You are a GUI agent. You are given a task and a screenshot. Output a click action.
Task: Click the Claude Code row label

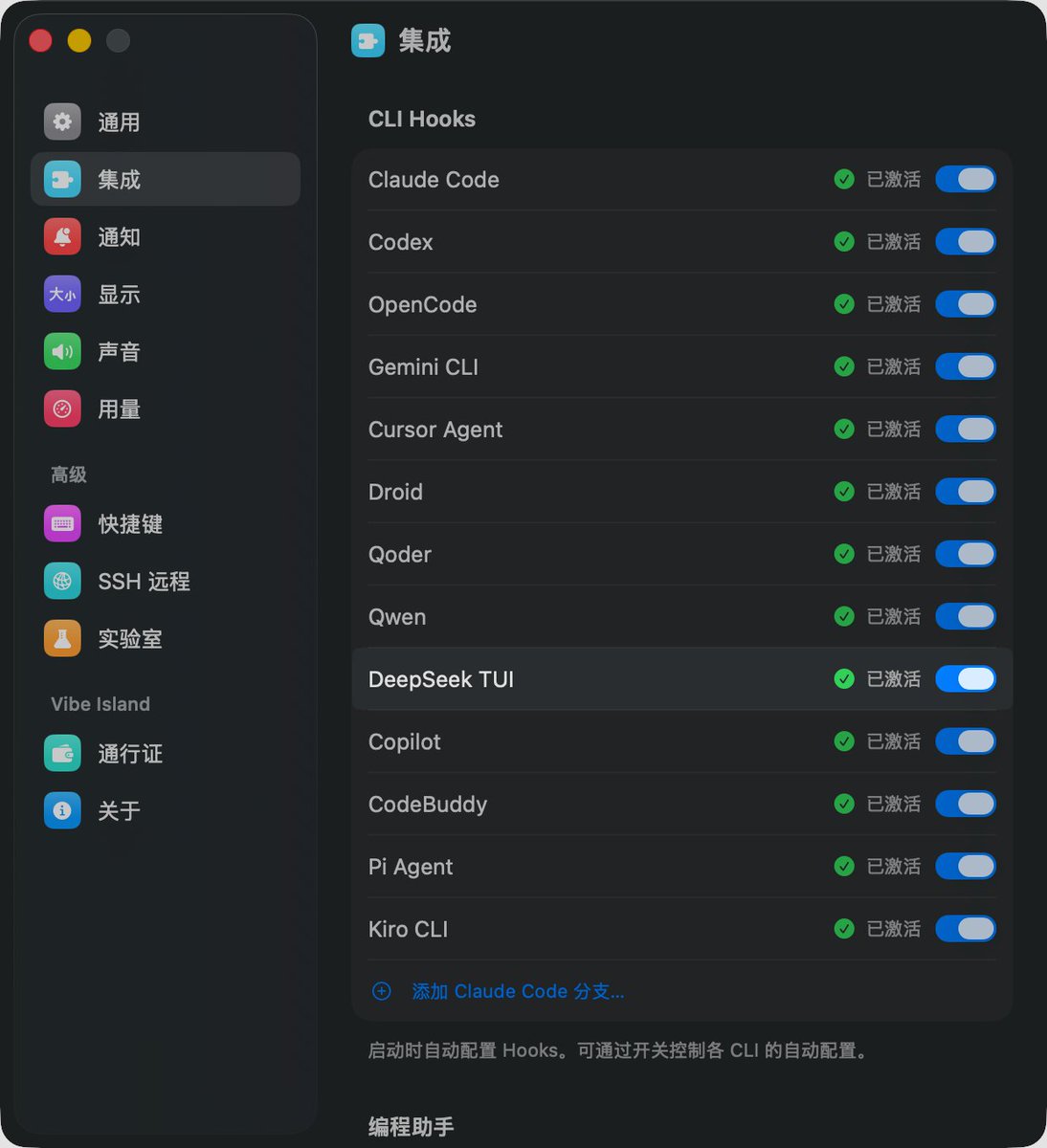(x=434, y=180)
